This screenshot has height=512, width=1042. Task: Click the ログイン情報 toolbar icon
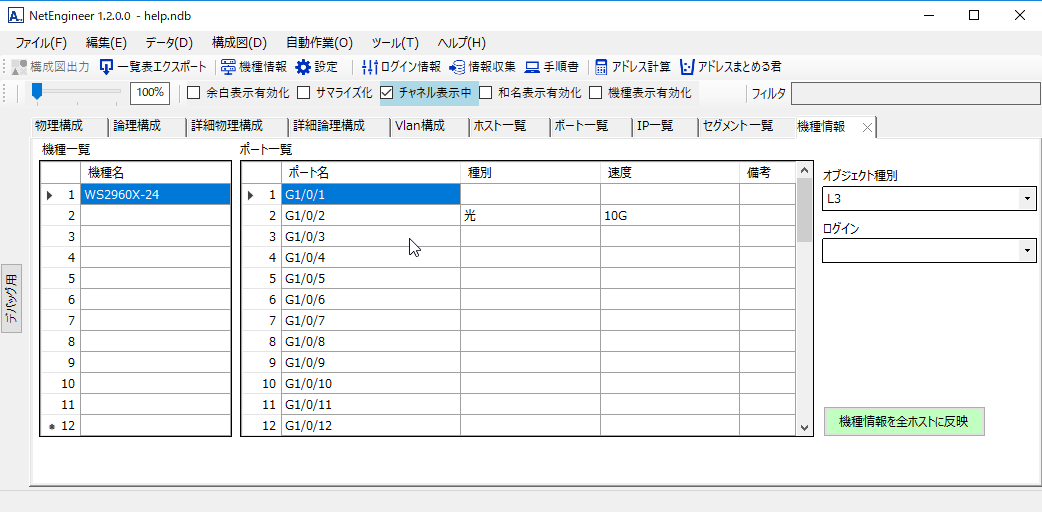tap(370, 67)
